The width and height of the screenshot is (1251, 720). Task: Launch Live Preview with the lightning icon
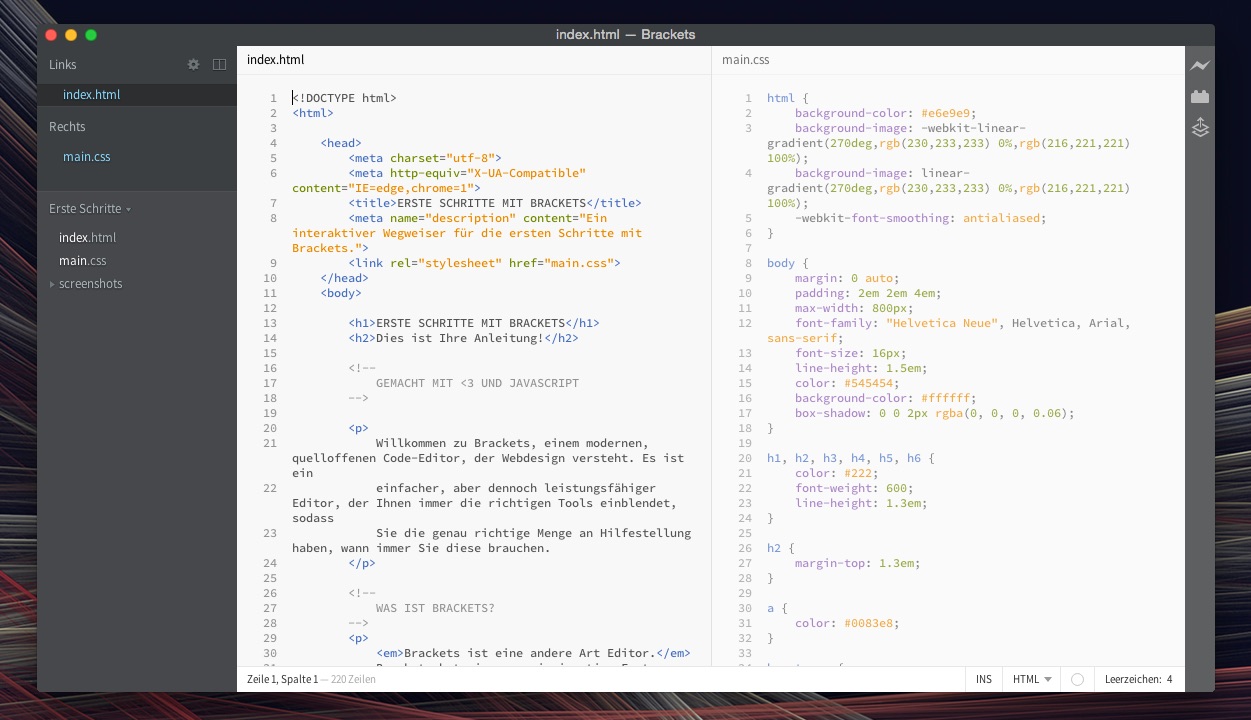click(1200, 65)
